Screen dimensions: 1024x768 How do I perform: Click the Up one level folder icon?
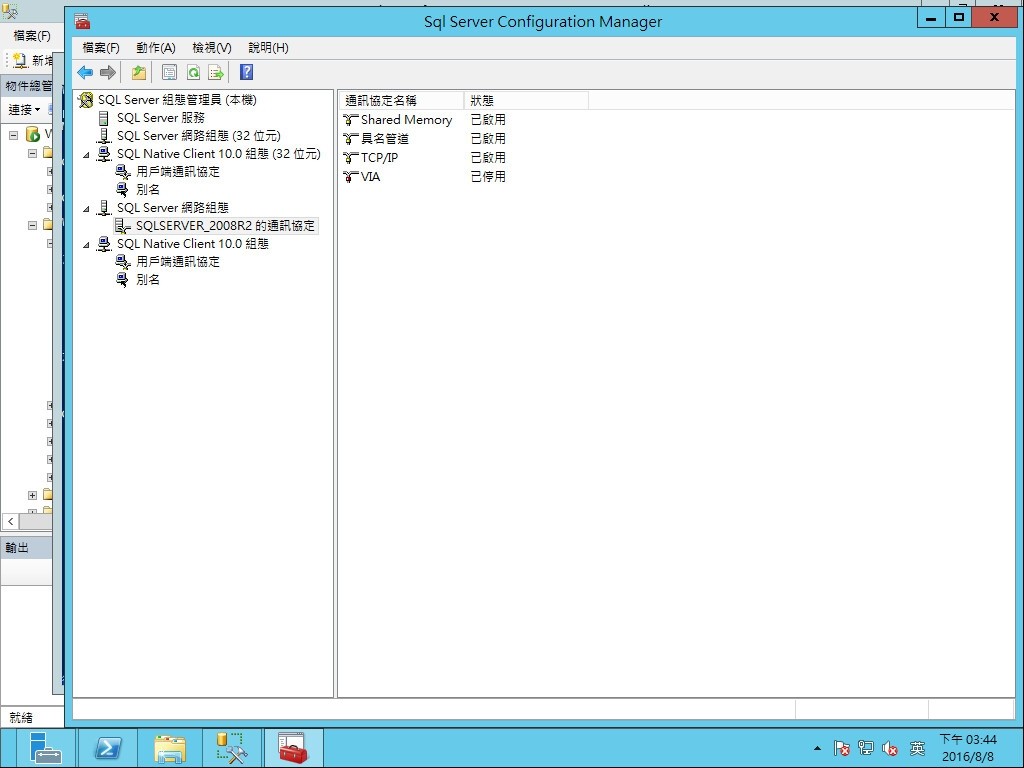pyautogui.click(x=138, y=72)
